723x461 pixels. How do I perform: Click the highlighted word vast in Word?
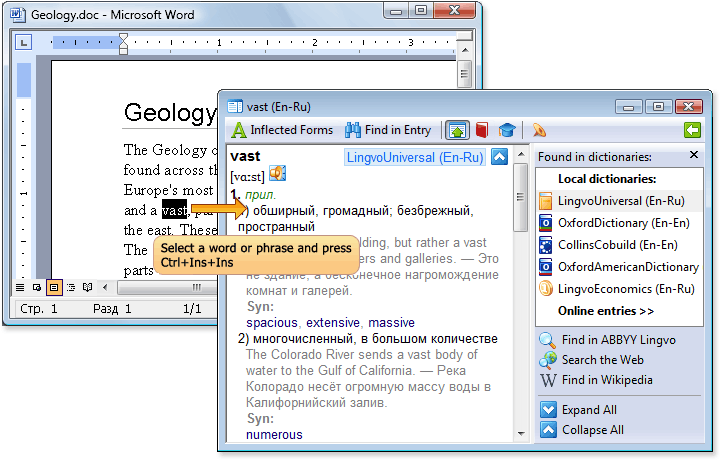pyautogui.click(x=174, y=210)
